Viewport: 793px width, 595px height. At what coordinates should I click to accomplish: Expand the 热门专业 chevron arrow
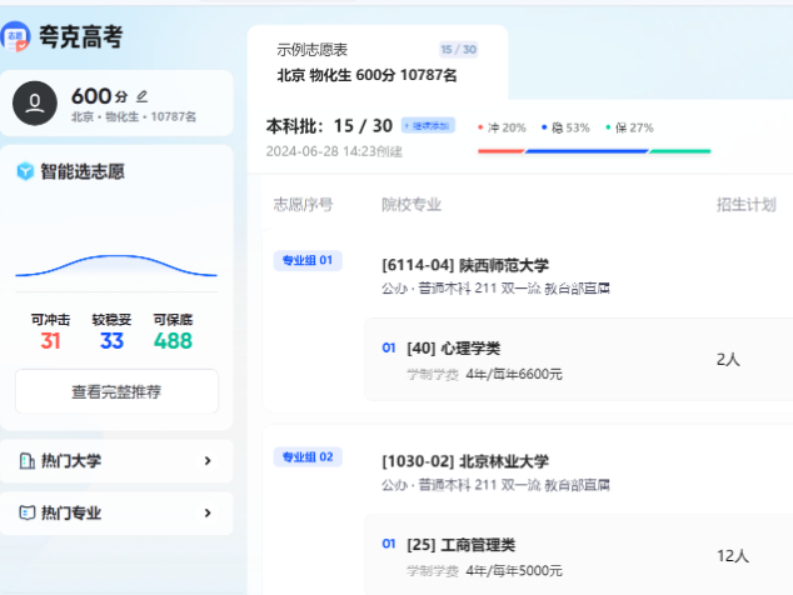click(x=207, y=513)
